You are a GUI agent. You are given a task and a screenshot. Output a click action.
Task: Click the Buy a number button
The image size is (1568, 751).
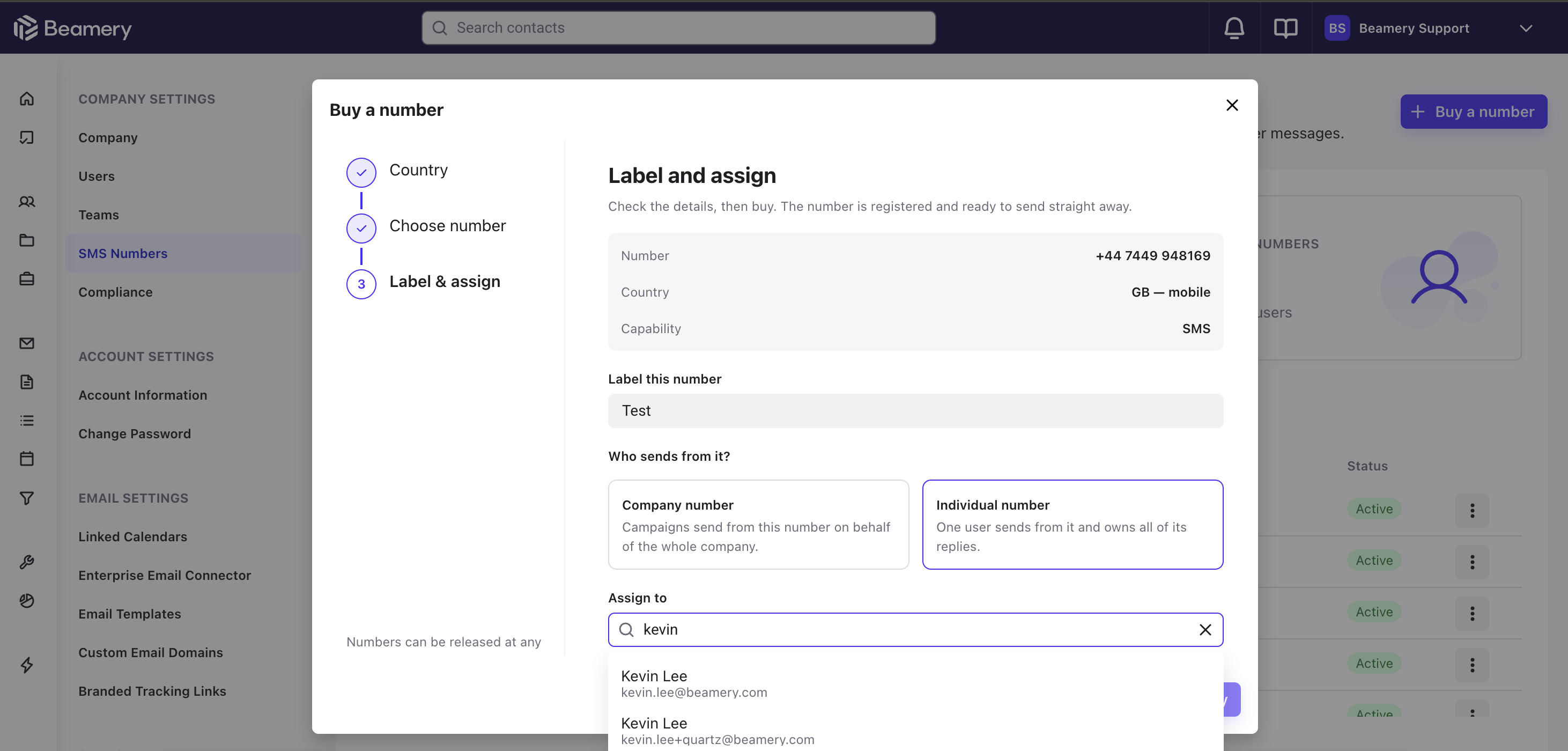(x=1474, y=112)
